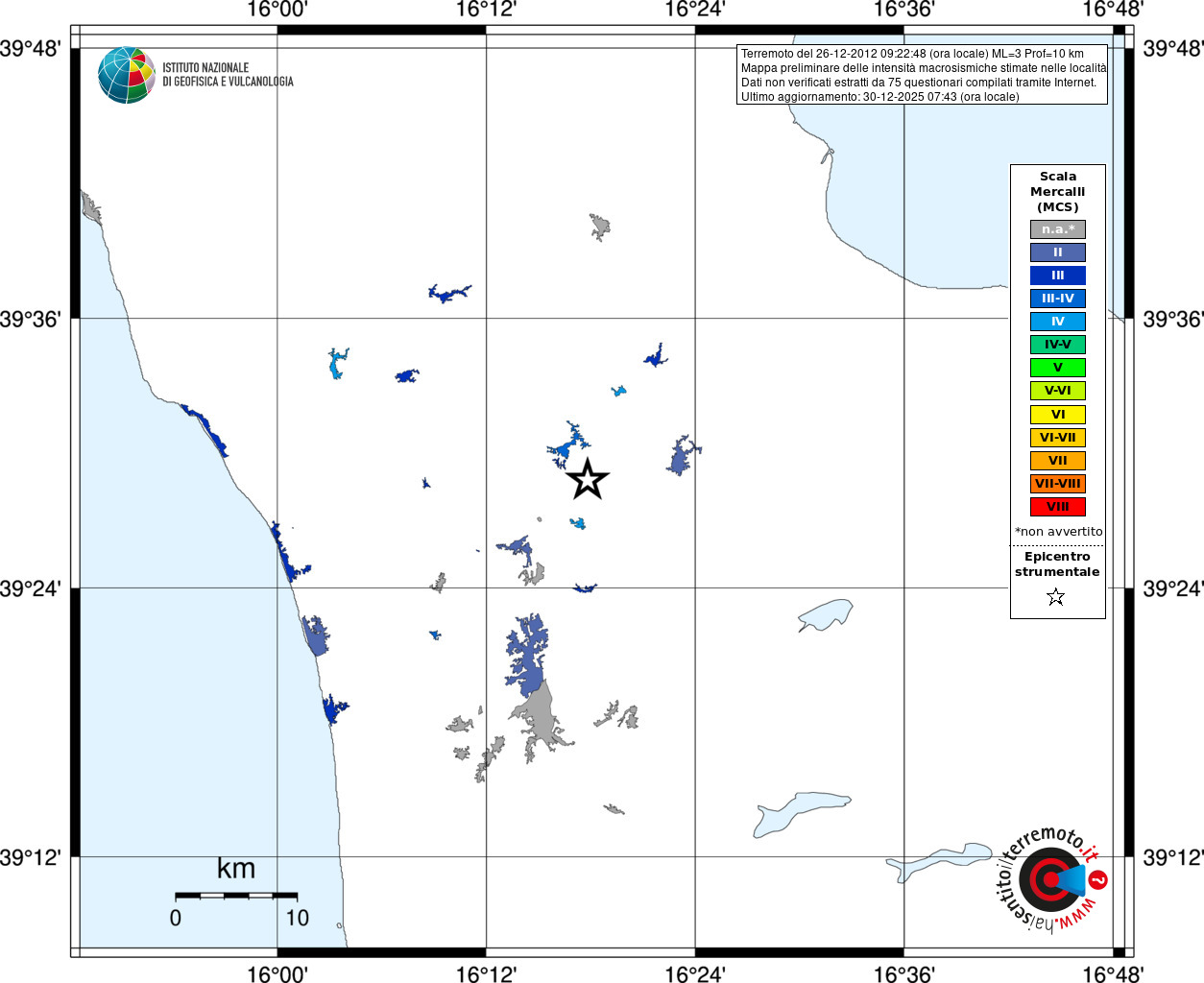Select the VII orange legend swatch

tap(1058, 461)
